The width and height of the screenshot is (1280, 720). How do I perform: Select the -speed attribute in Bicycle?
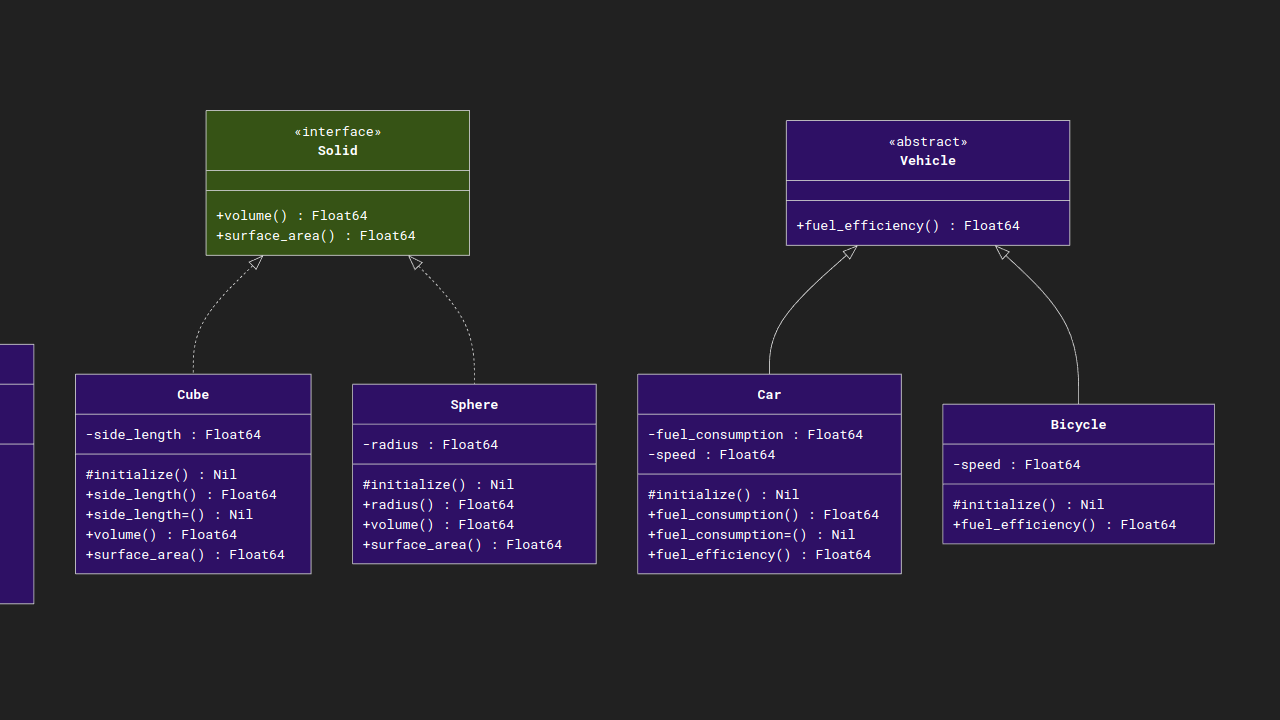1016,465
